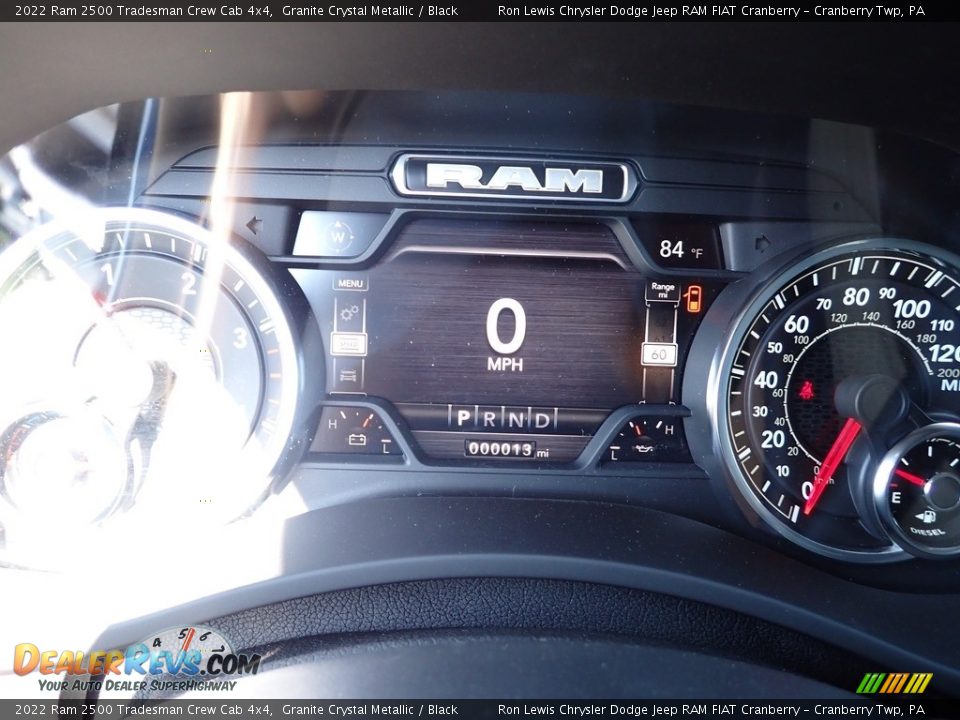The height and width of the screenshot is (720, 960).
Task: Select the highlighted Speed menu item
Action: coord(348,344)
